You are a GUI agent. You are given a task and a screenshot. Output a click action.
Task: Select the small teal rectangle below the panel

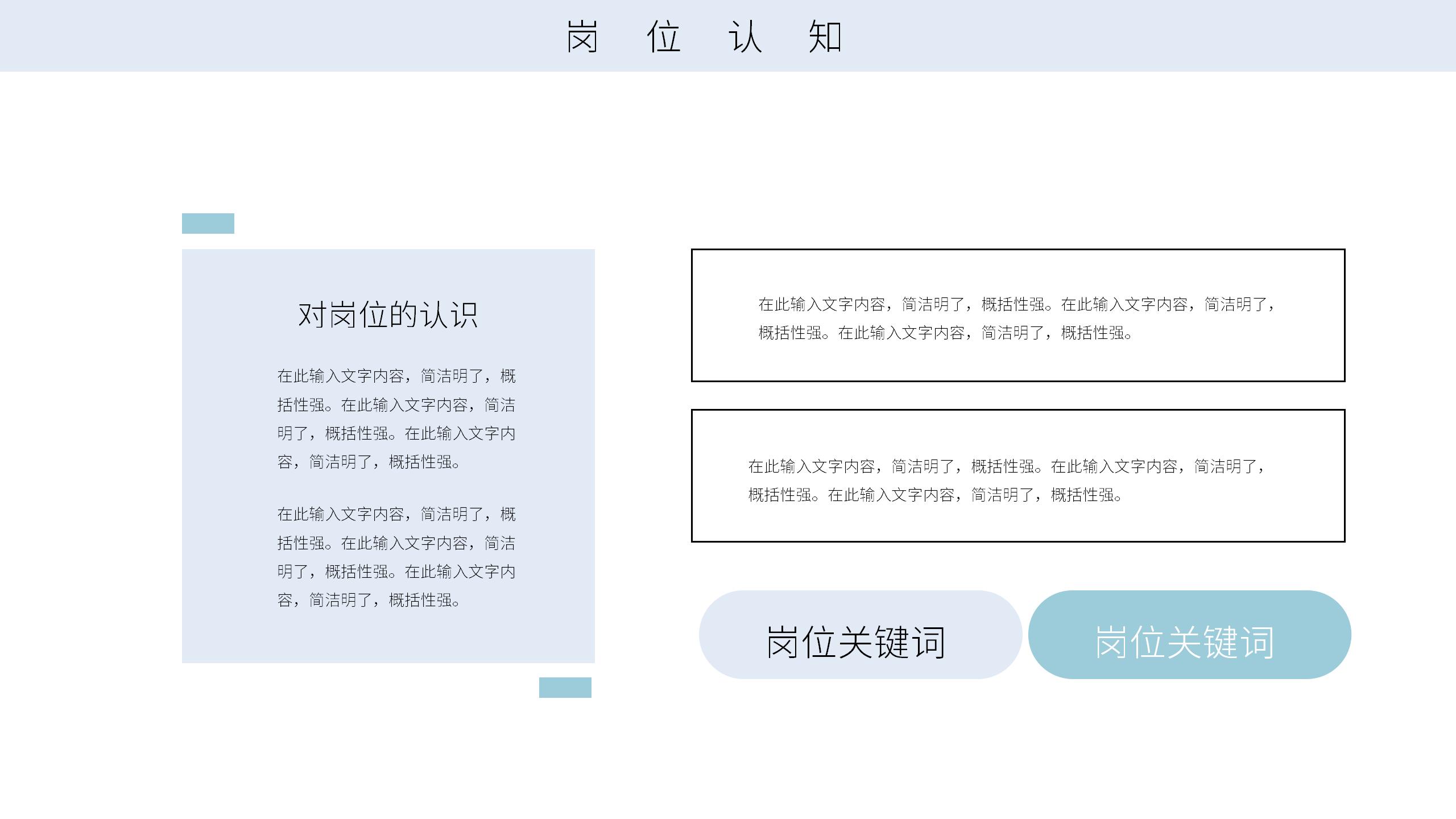tap(565, 688)
